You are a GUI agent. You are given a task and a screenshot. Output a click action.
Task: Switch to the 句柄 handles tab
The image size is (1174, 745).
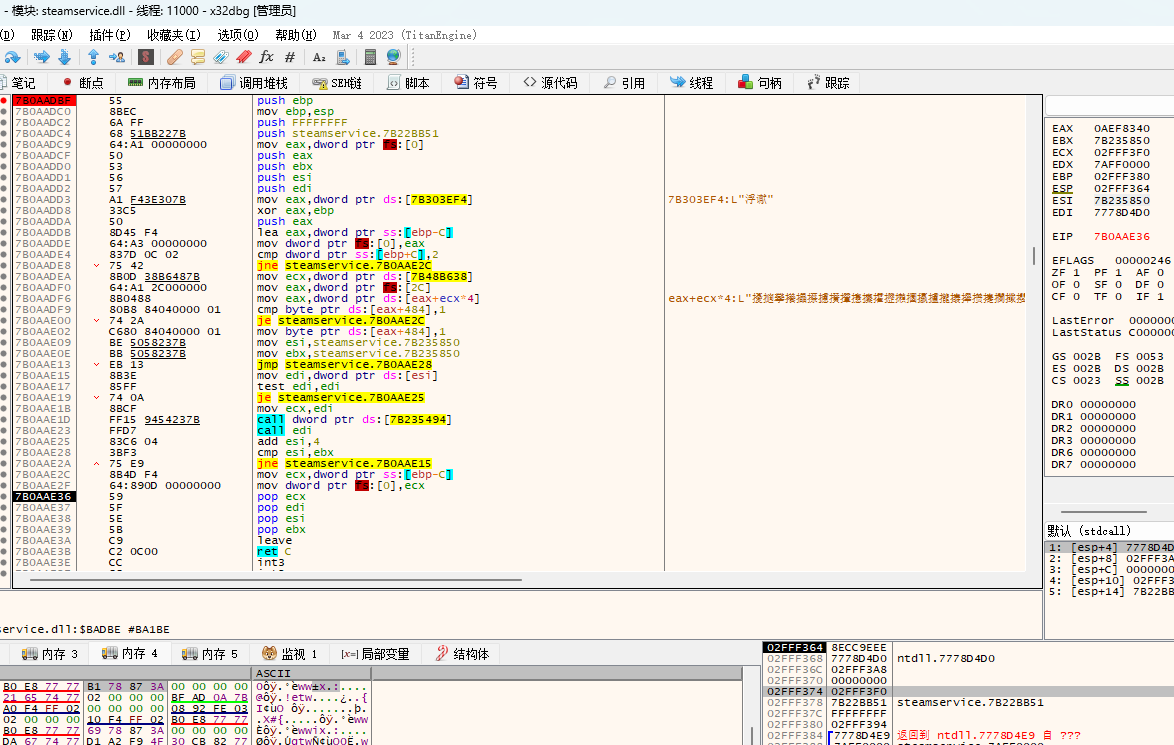coord(760,83)
